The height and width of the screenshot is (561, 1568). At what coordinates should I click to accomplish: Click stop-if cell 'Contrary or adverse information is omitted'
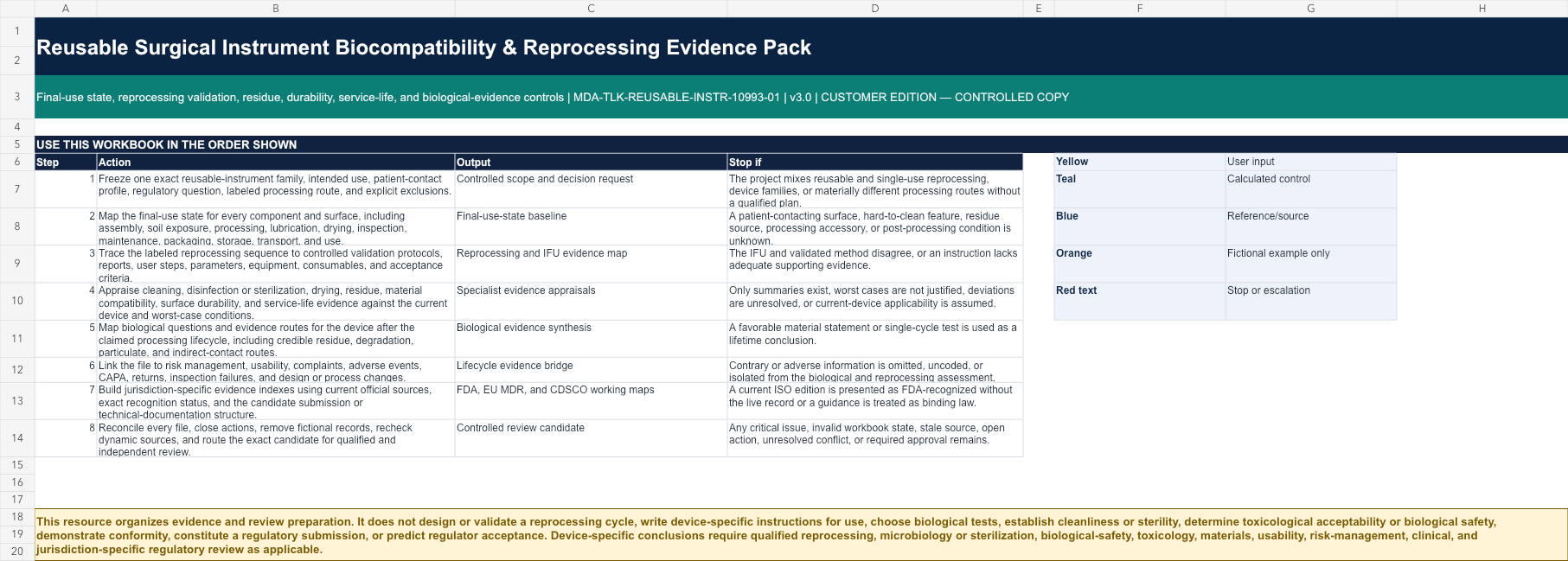[875, 370]
